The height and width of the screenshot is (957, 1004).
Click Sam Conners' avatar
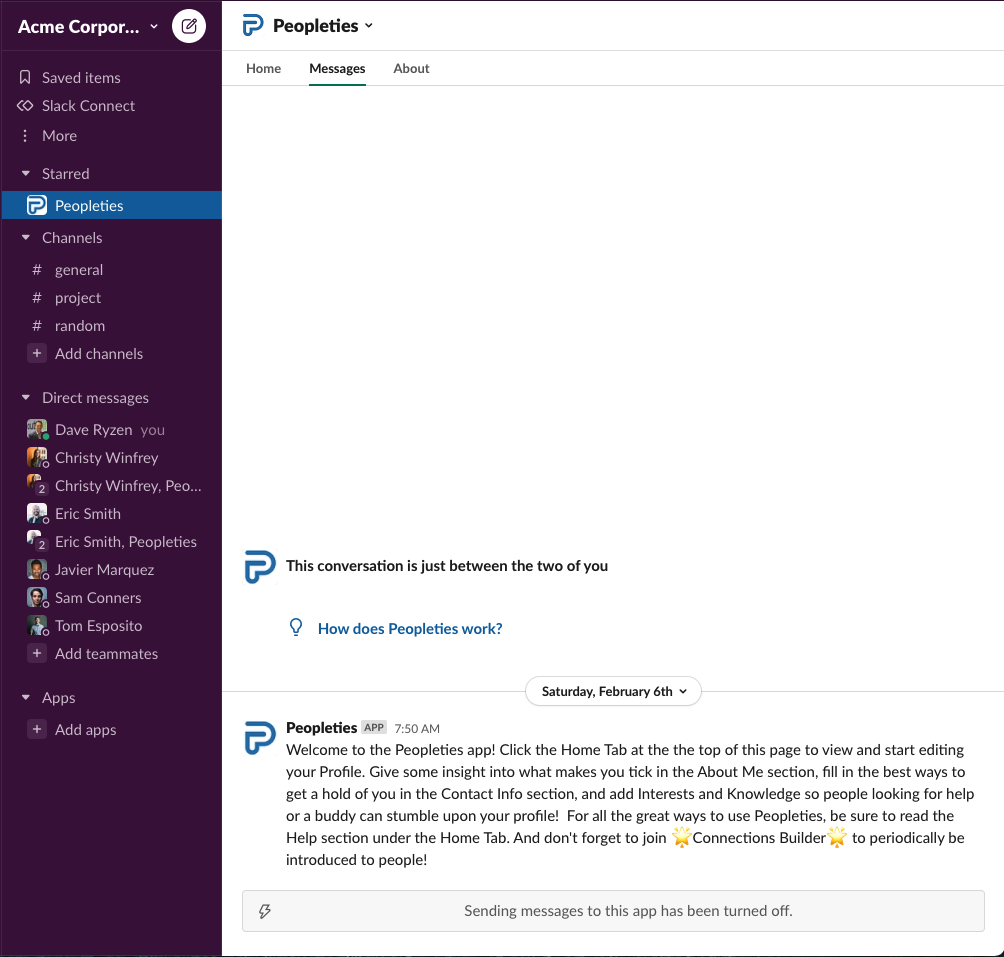click(x=37, y=598)
